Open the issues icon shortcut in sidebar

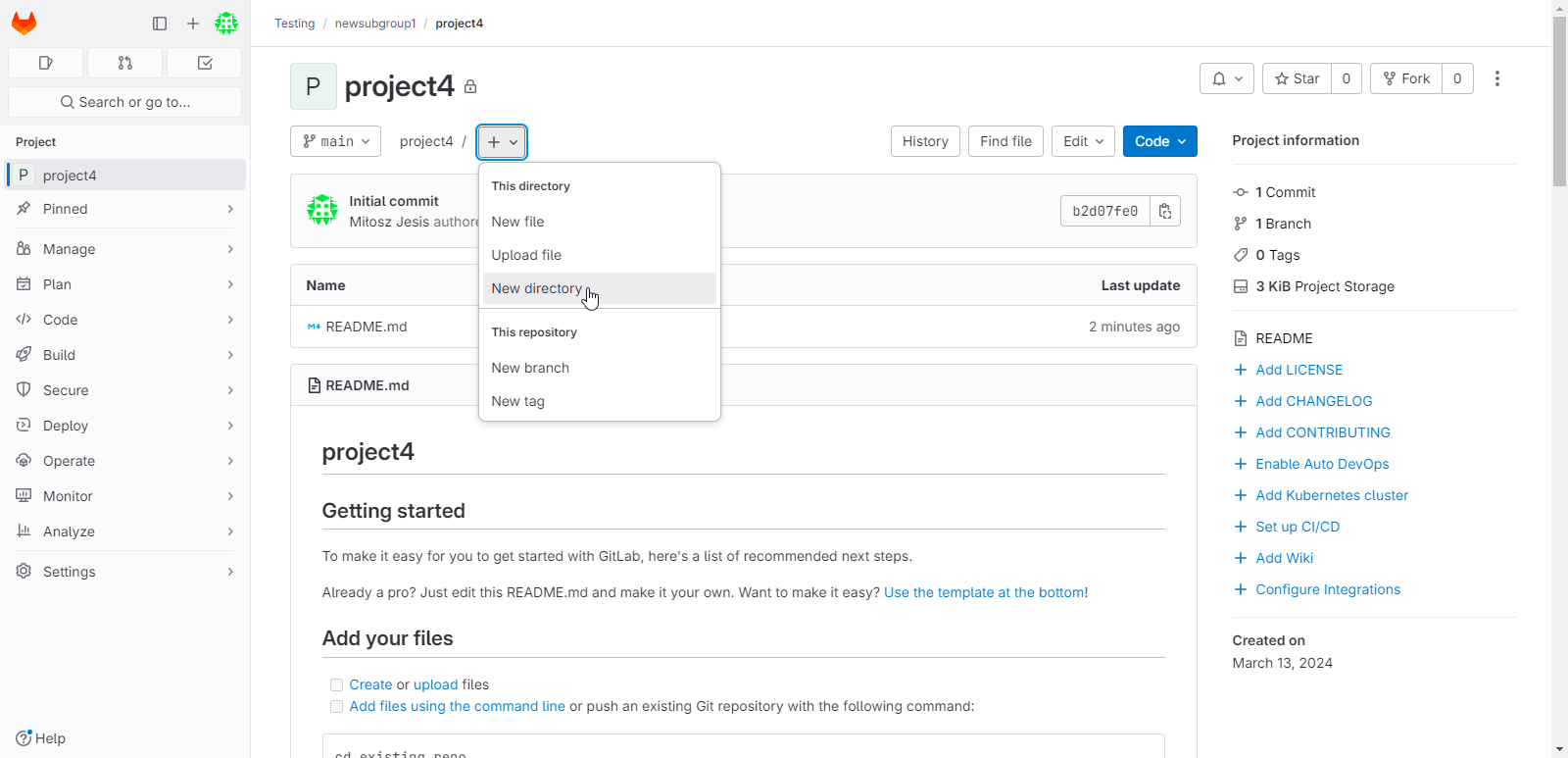click(45, 63)
